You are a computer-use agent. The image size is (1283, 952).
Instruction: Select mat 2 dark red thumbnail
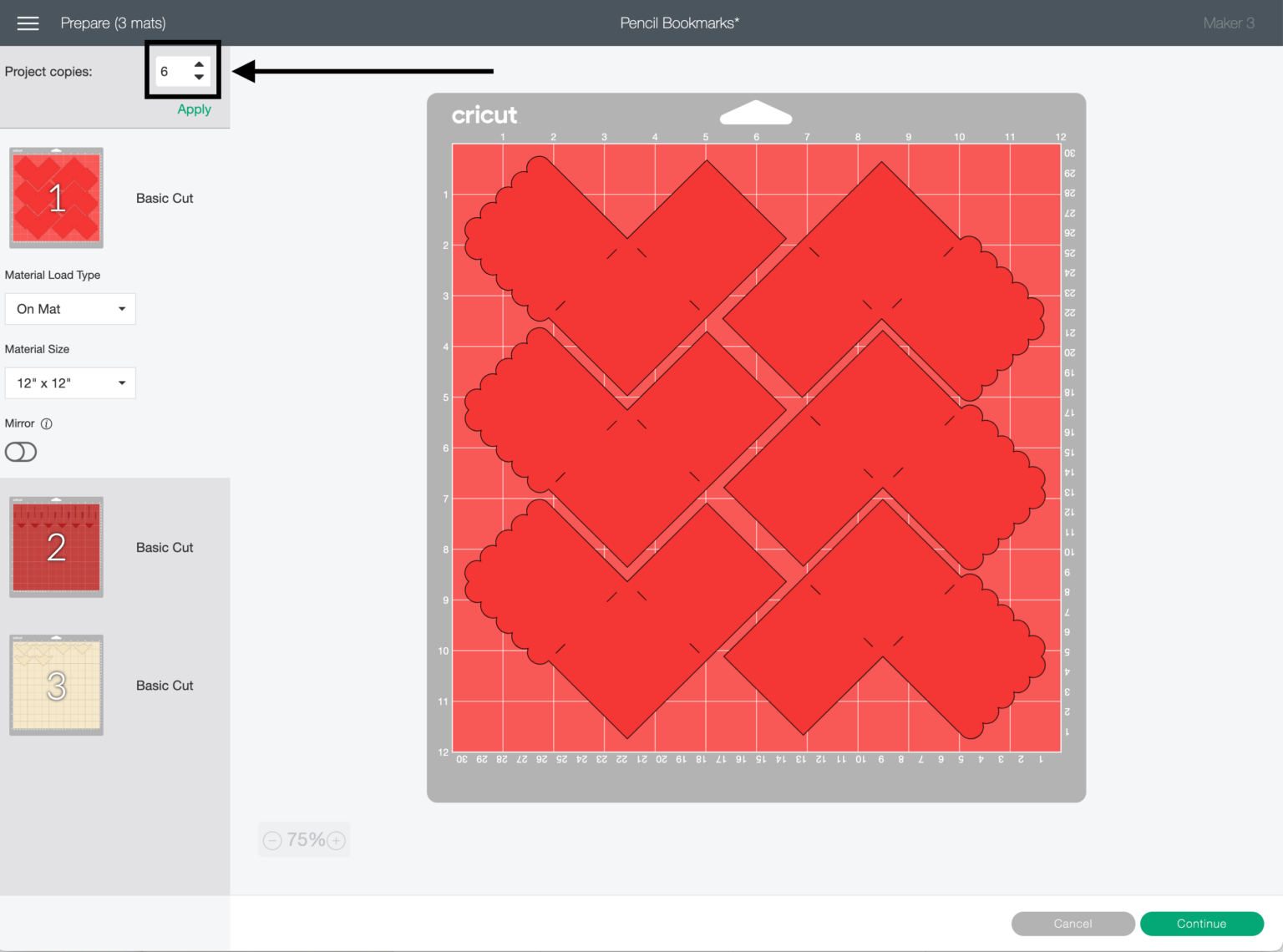coord(56,547)
